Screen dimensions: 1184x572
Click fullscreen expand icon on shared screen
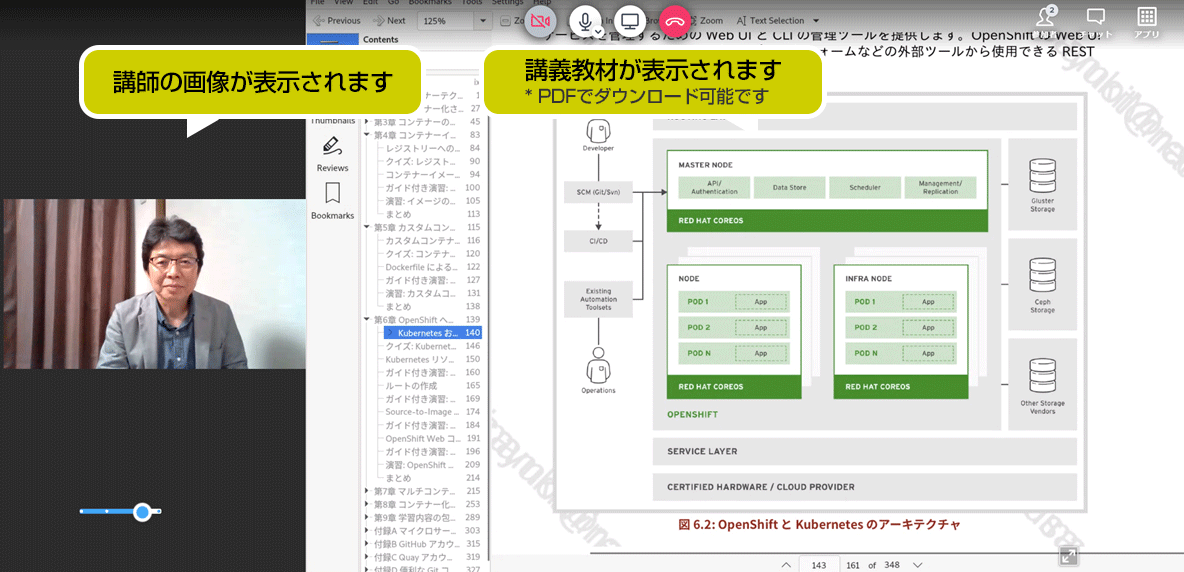(x=1068, y=556)
